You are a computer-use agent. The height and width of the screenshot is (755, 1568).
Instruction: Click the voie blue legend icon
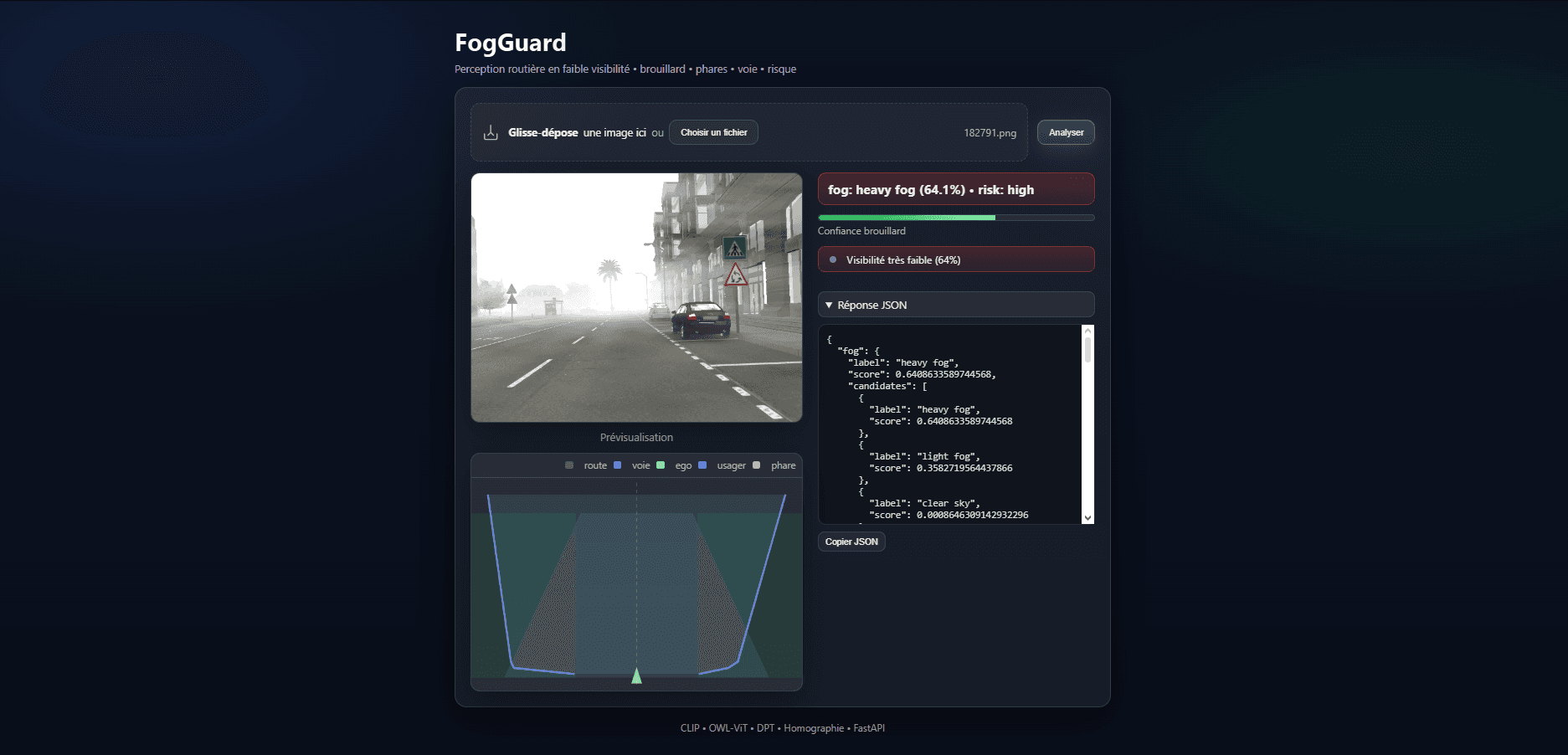point(617,465)
